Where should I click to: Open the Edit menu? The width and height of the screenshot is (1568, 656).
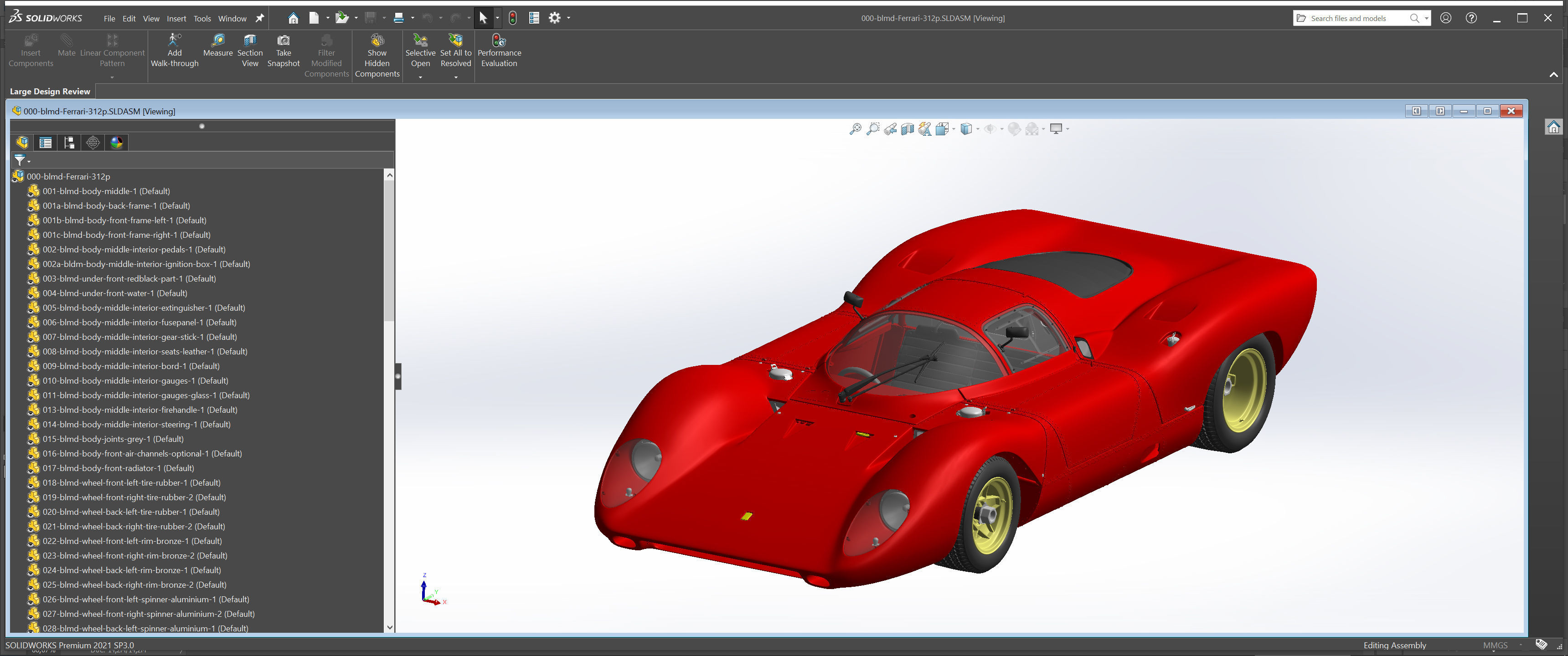pyautogui.click(x=129, y=18)
